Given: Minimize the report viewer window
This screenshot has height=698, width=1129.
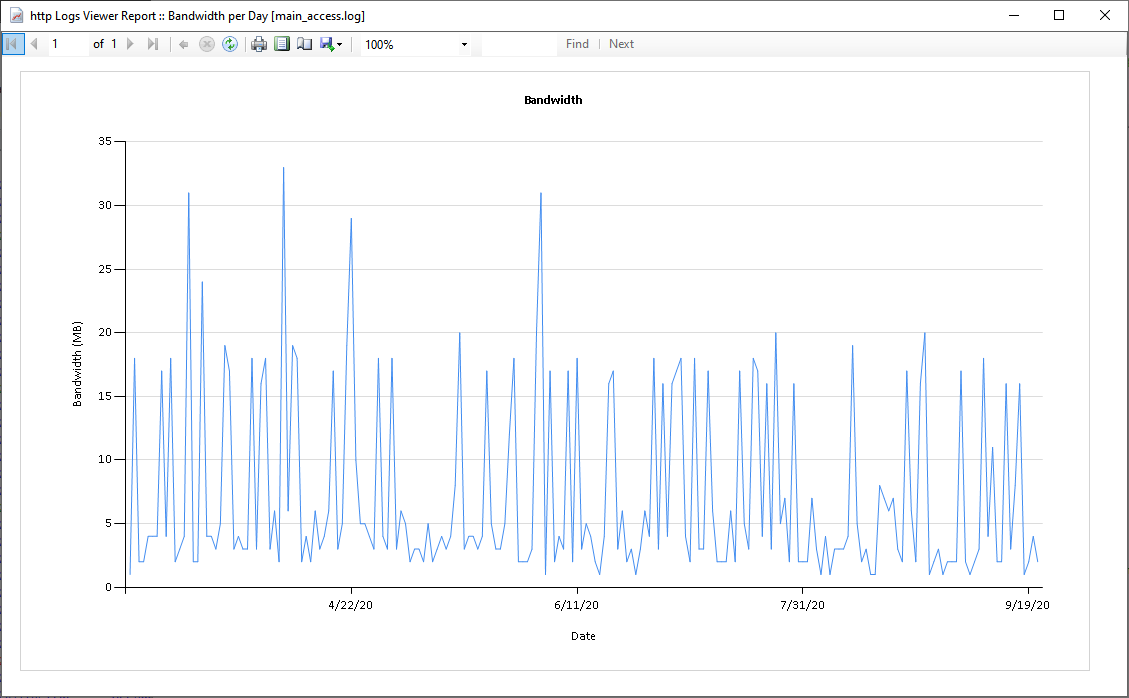Looking at the screenshot, I should [1014, 15].
